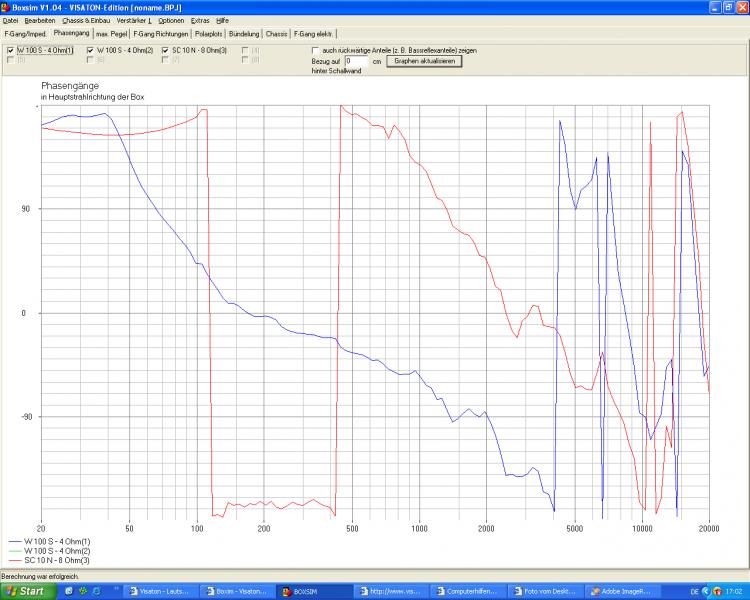The width and height of the screenshot is (750, 600).
Task: Enable the rückwärtige Anteile zeigen checkbox
Action: (316, 50)
